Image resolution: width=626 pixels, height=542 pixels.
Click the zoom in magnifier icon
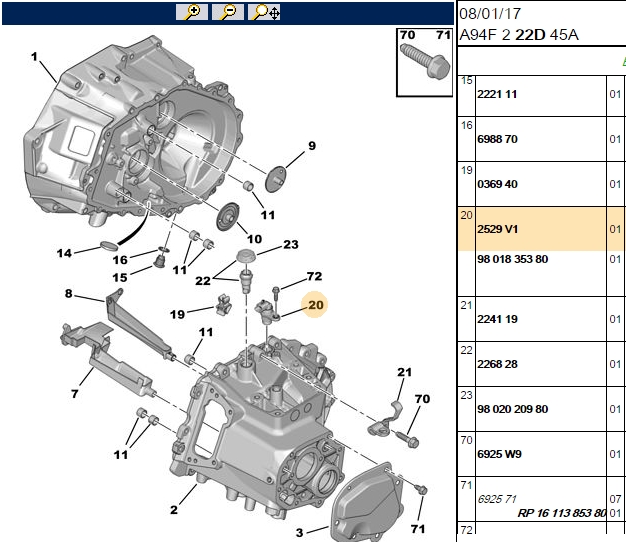click(x=192, y=12)
